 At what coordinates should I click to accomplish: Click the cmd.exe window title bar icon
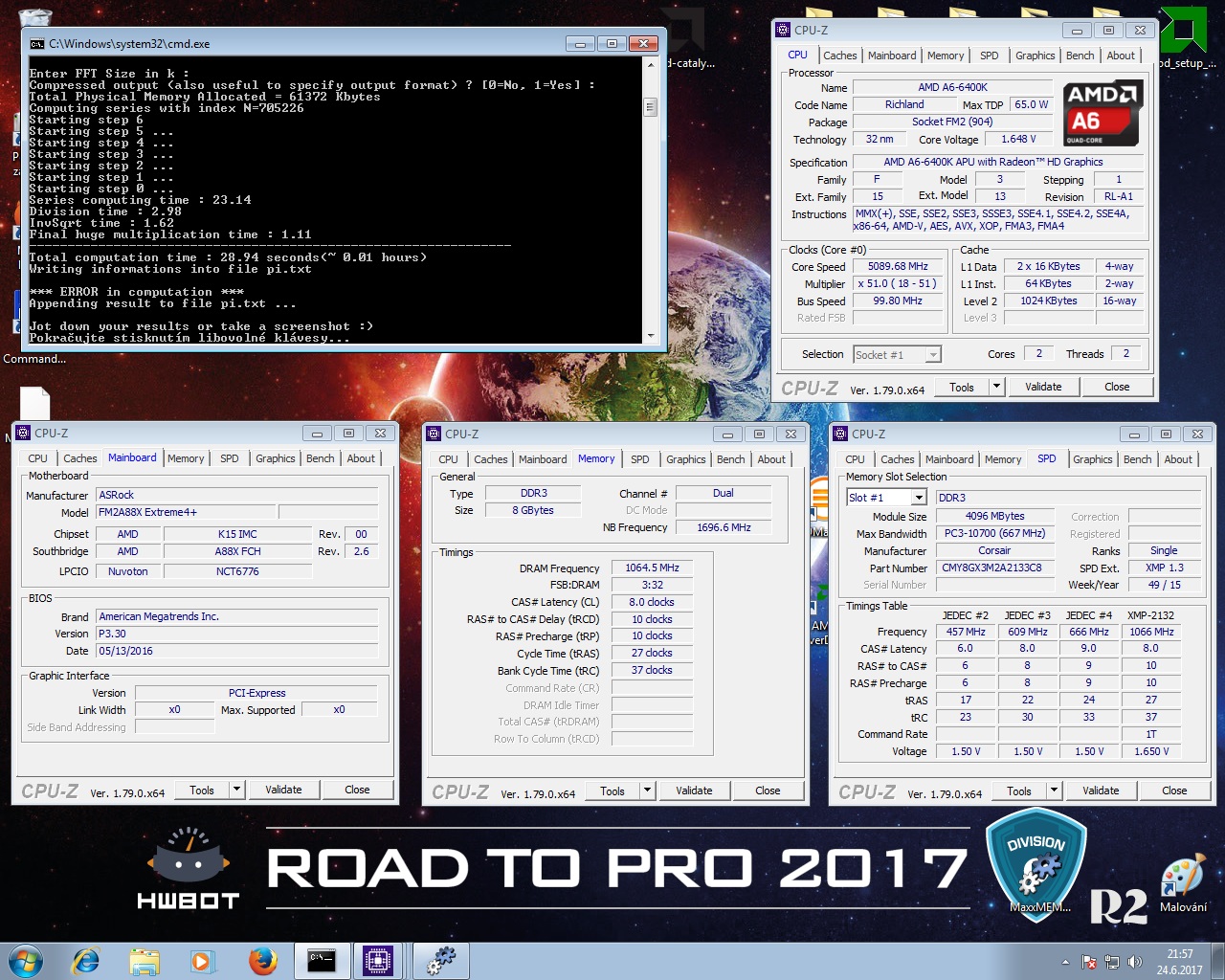37,43
